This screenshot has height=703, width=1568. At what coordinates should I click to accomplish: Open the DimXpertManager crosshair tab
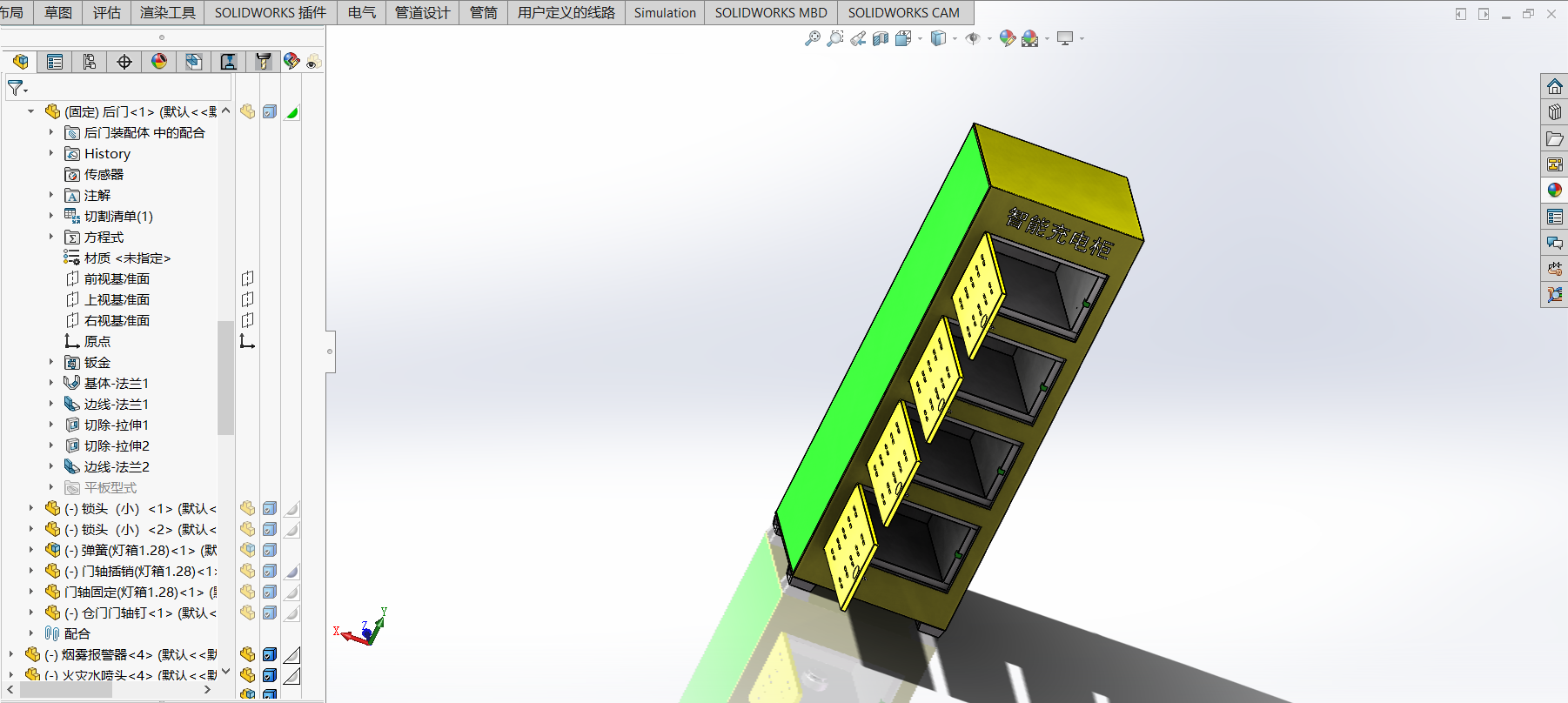coord(124,62)
